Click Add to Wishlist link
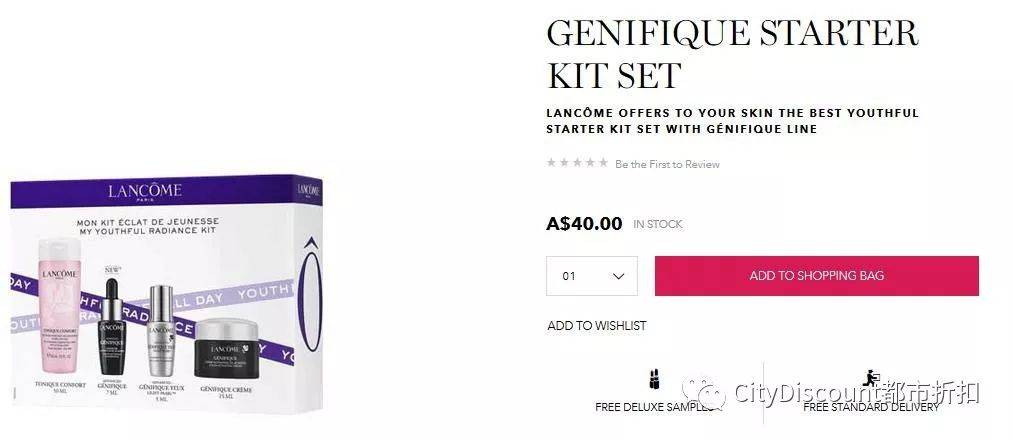This screenshot has width=1013, height=440. [596, 326]
